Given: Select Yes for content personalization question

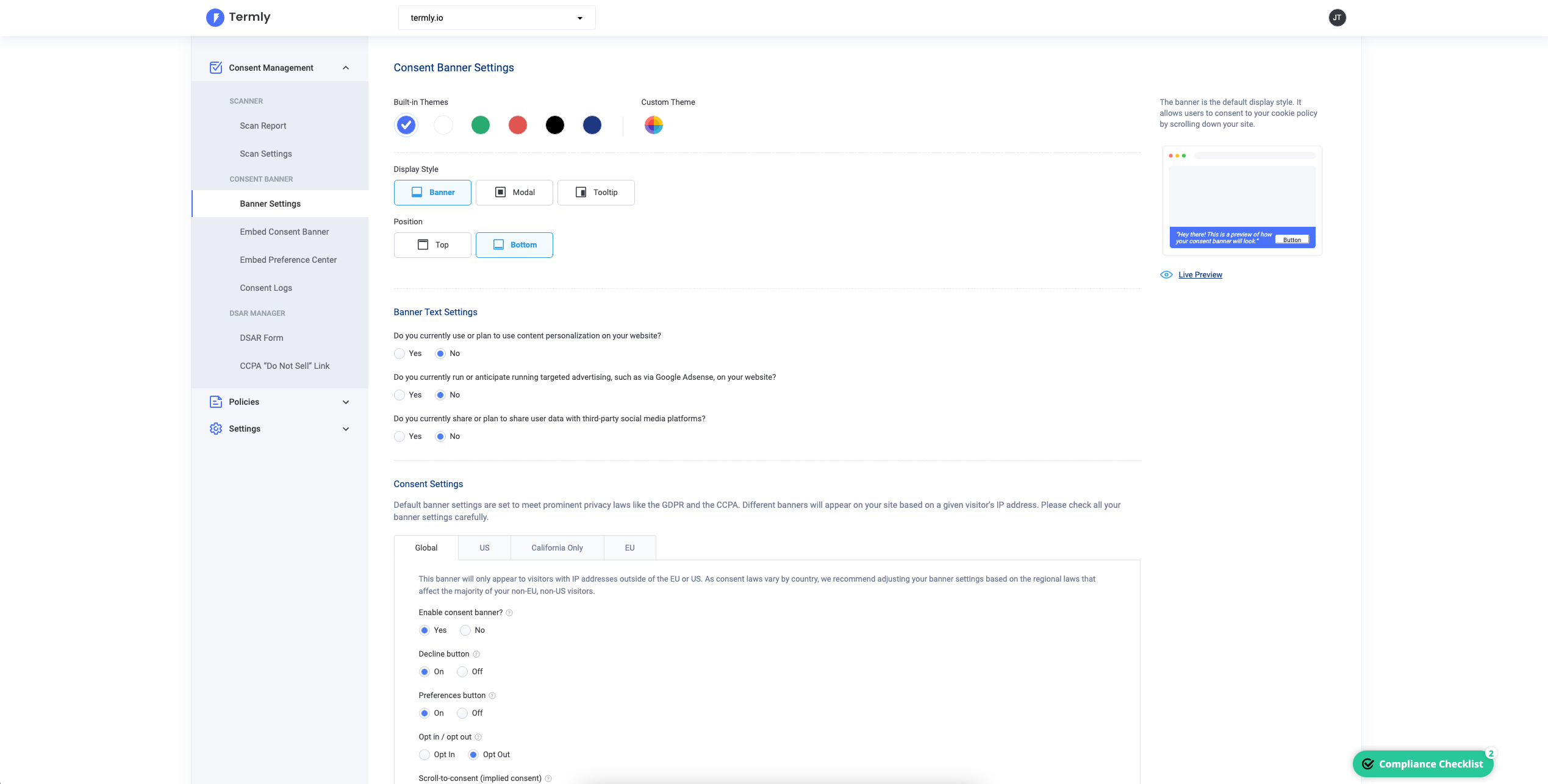Looking at the screenshot, I should pos(400,354).
